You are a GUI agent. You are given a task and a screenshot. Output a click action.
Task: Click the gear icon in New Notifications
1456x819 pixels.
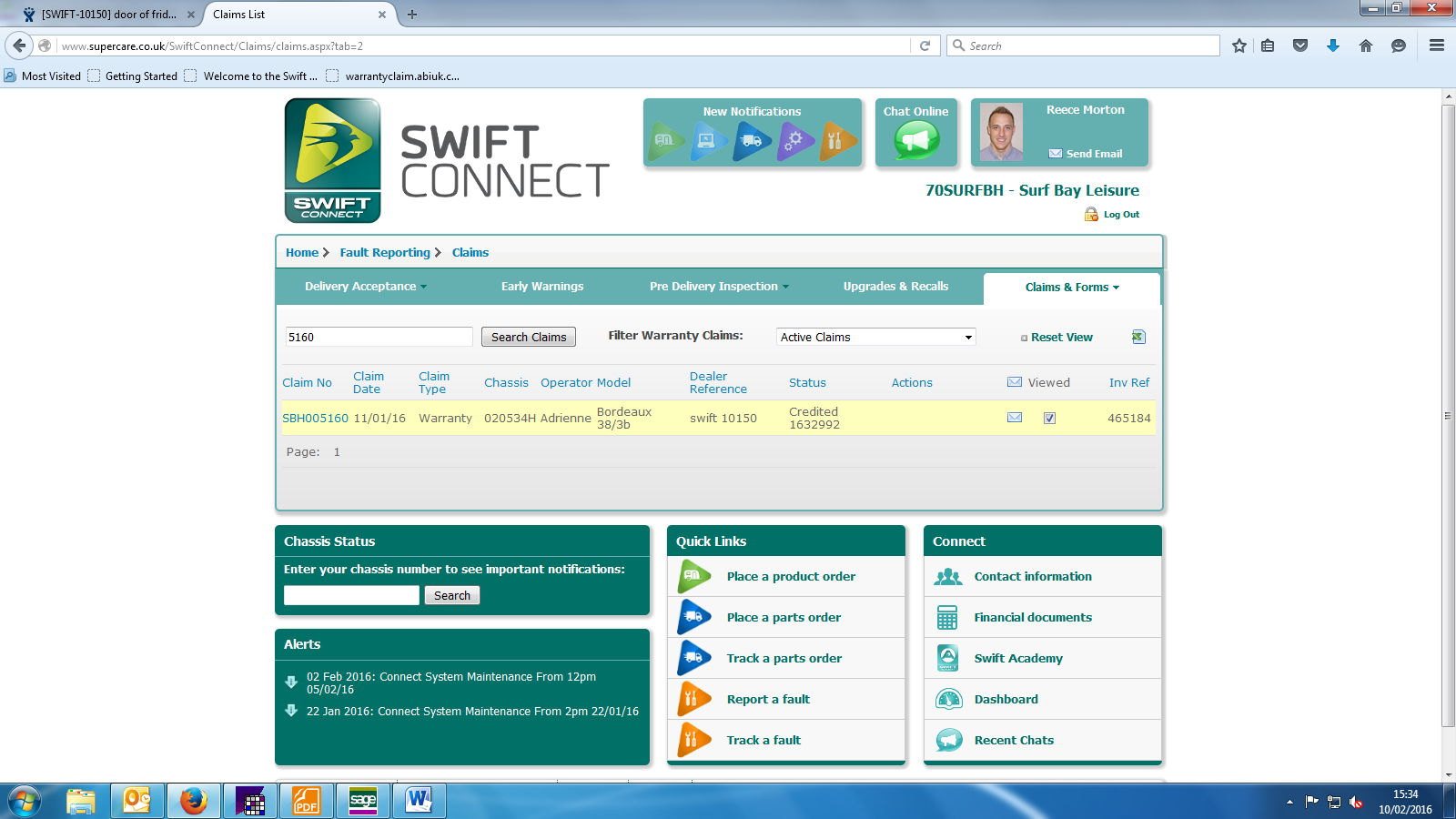coord(794,141)
